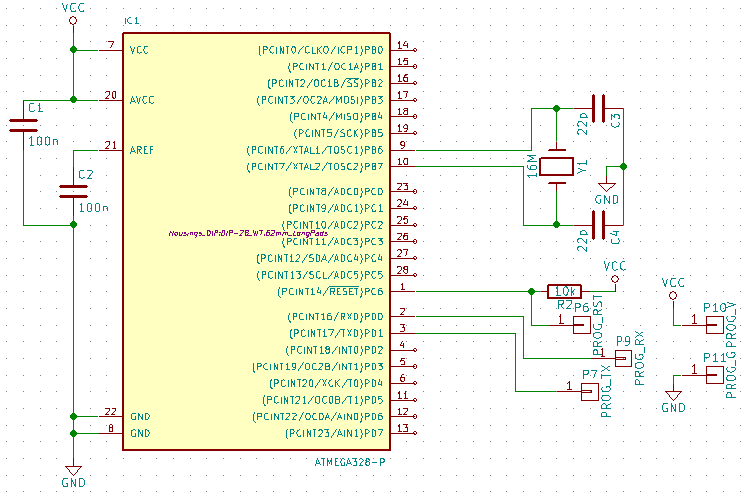Click the GND symbol beside the crystal
The width and height of the screenshot is (750, 500).
point(606,187)
